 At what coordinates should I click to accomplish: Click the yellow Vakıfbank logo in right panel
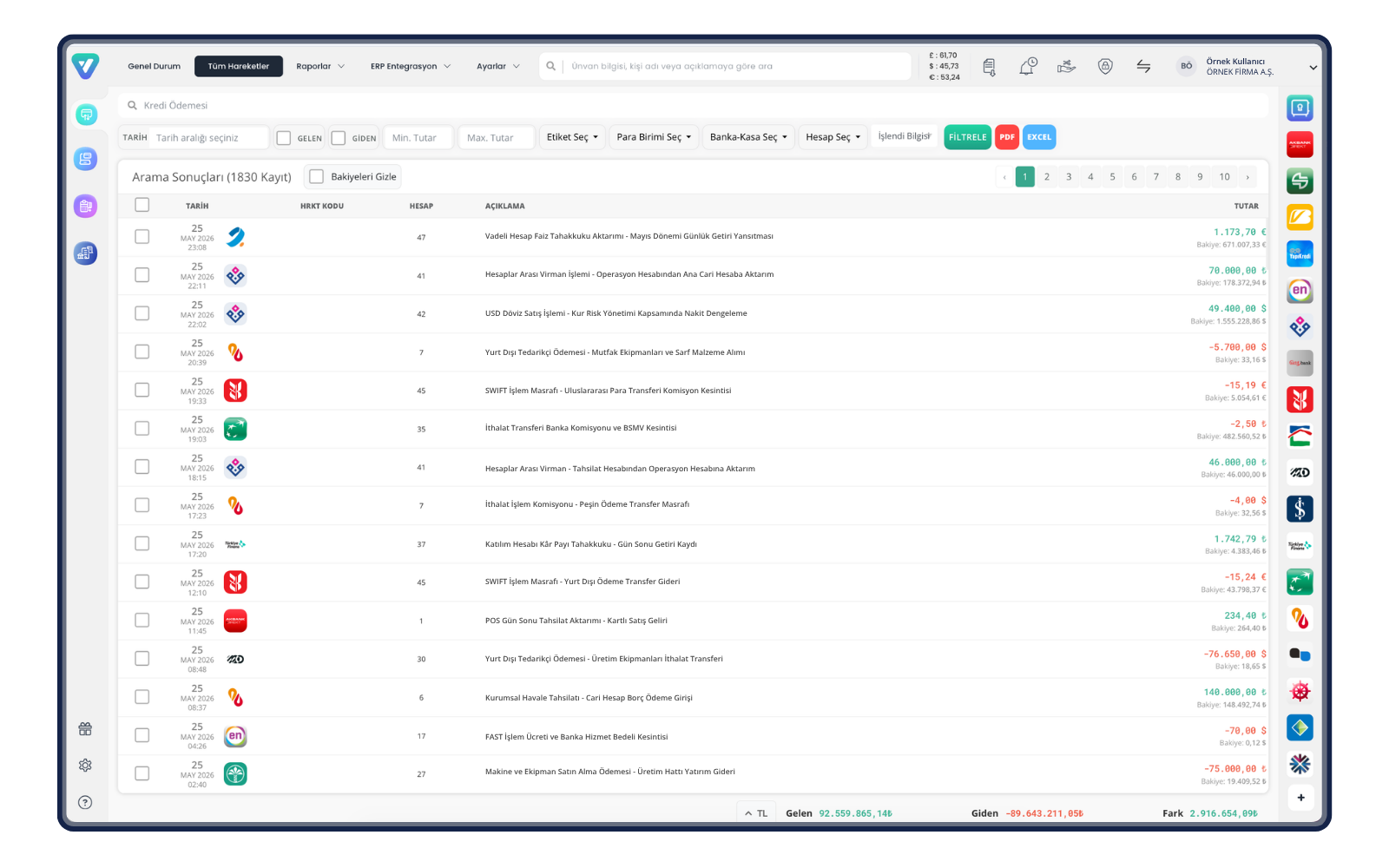point(1300,217)
